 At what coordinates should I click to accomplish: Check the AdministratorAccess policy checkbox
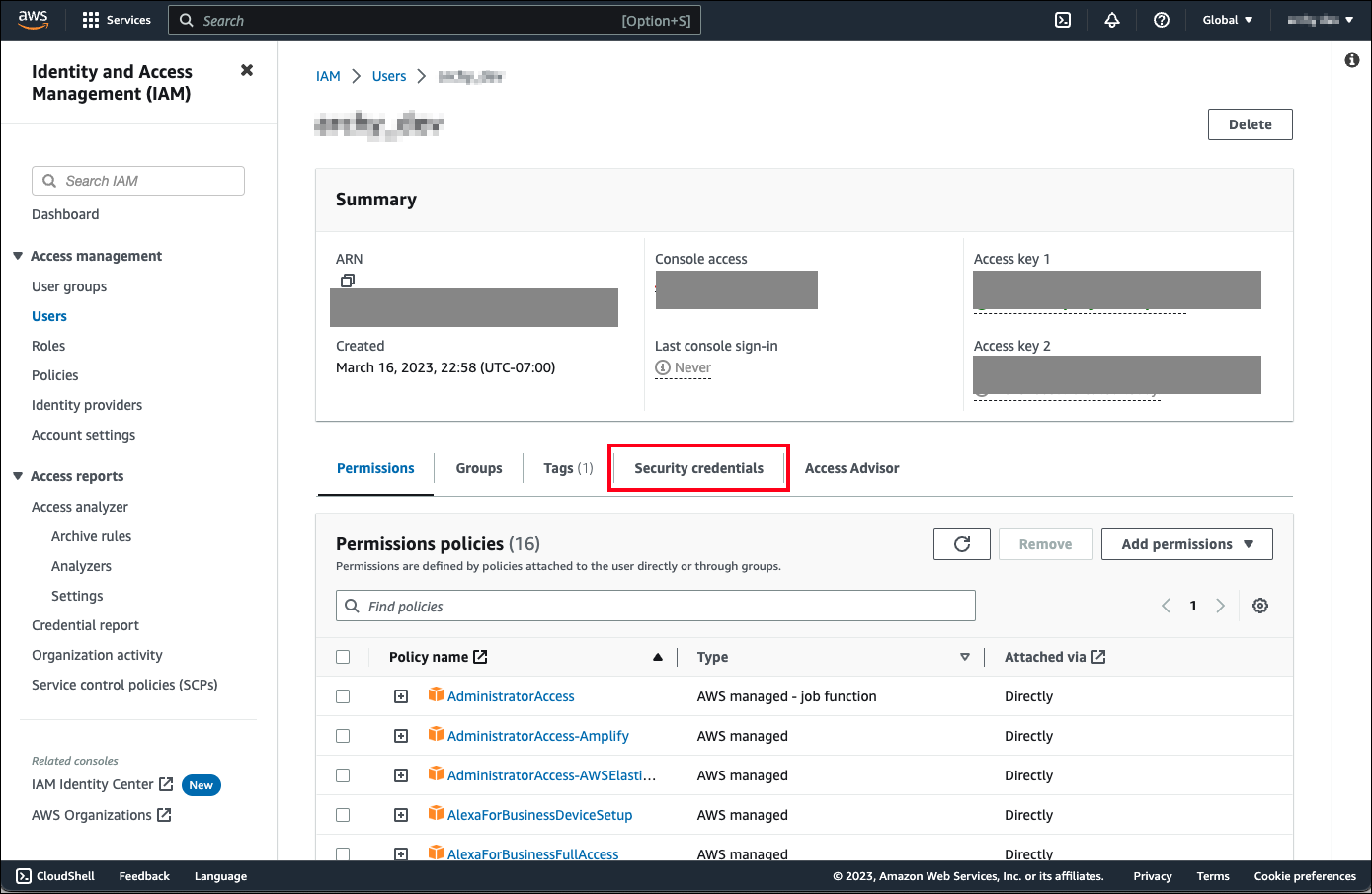(x=343, y=696)
